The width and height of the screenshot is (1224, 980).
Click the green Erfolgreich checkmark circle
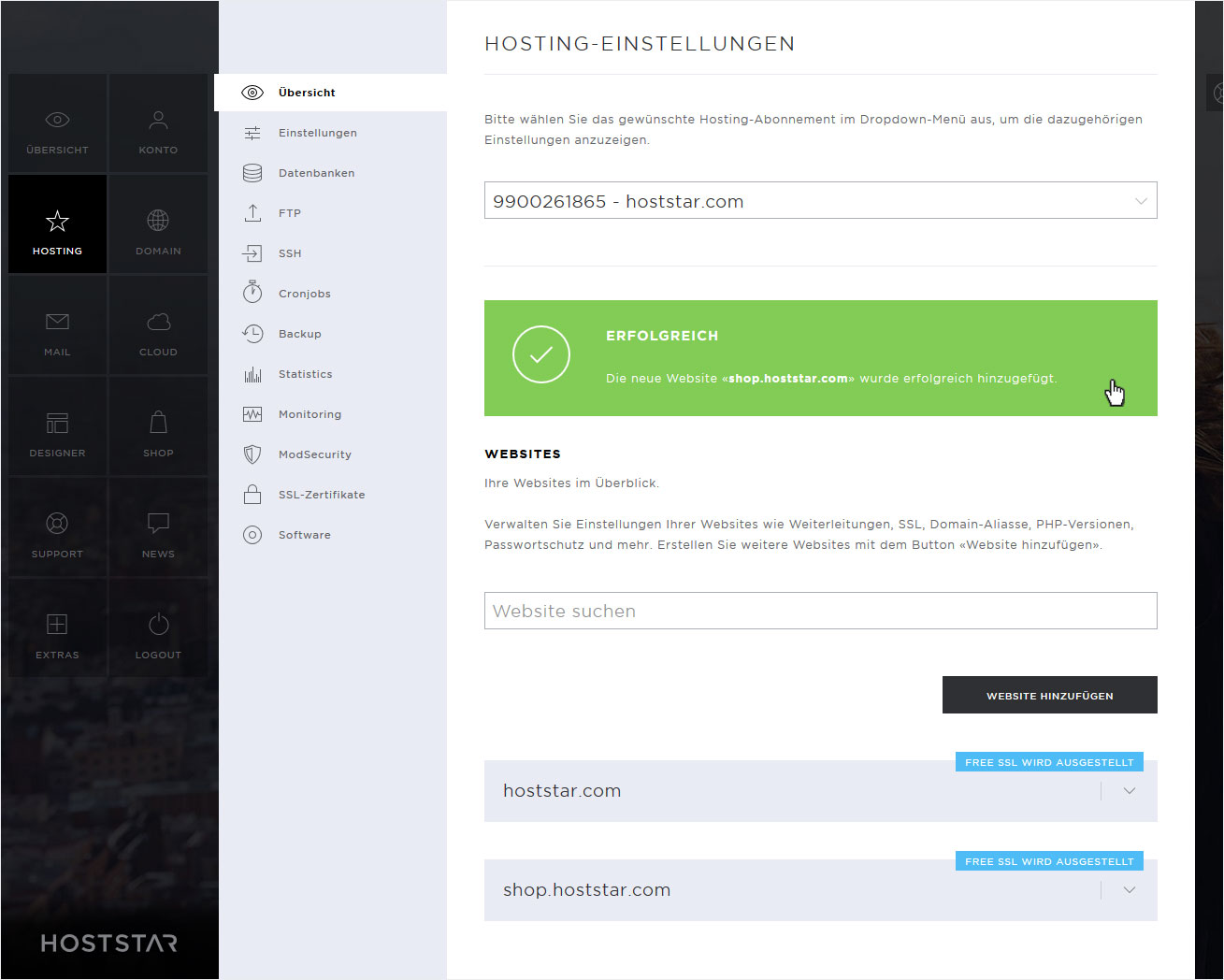[541, 354]
